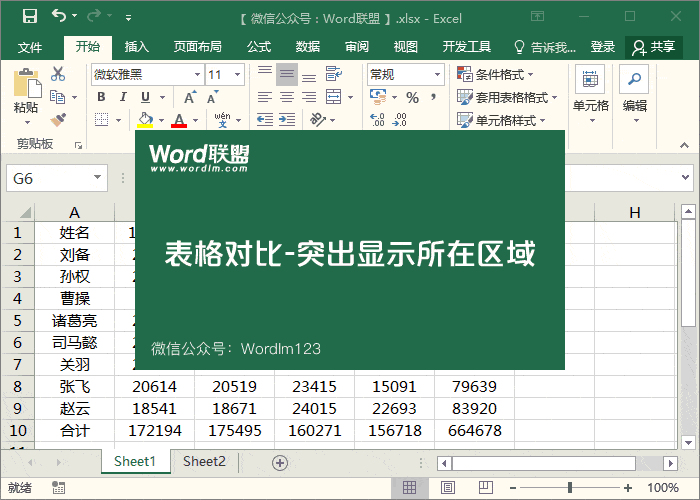Click the 单元格 cells group button
This screenshot has width=700, height=500.
click(x=591, y=95)
